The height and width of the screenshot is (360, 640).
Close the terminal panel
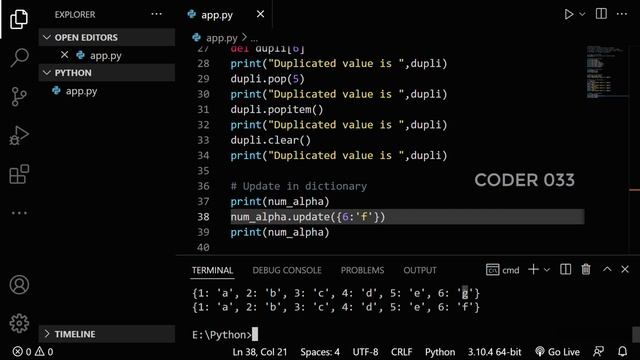pyautogui.click(x=624, y=269)
